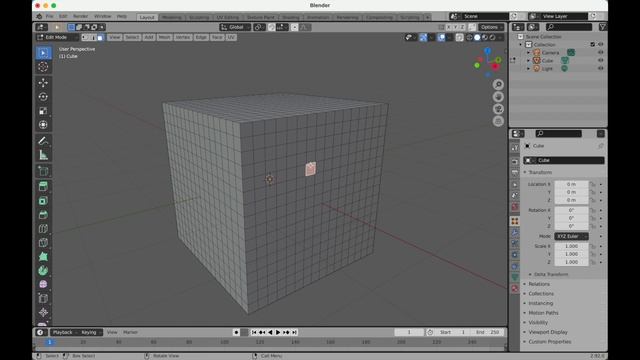Screen dimensions: 640x360
Task: Switch to the UV Editing workspace tab
Action: (227, 17)
